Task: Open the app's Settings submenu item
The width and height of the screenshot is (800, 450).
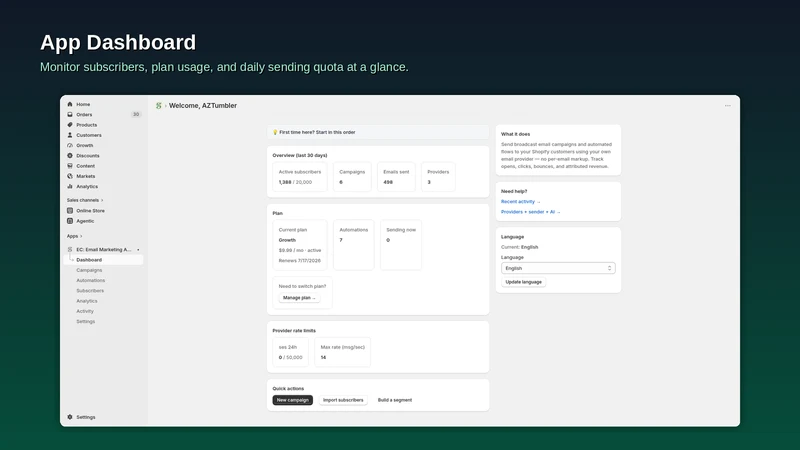Action: [86, 321]
